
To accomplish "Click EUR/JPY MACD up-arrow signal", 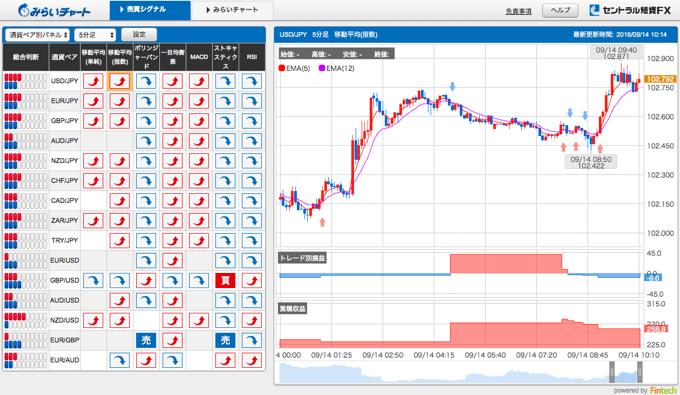I will (x=199, y=101).
